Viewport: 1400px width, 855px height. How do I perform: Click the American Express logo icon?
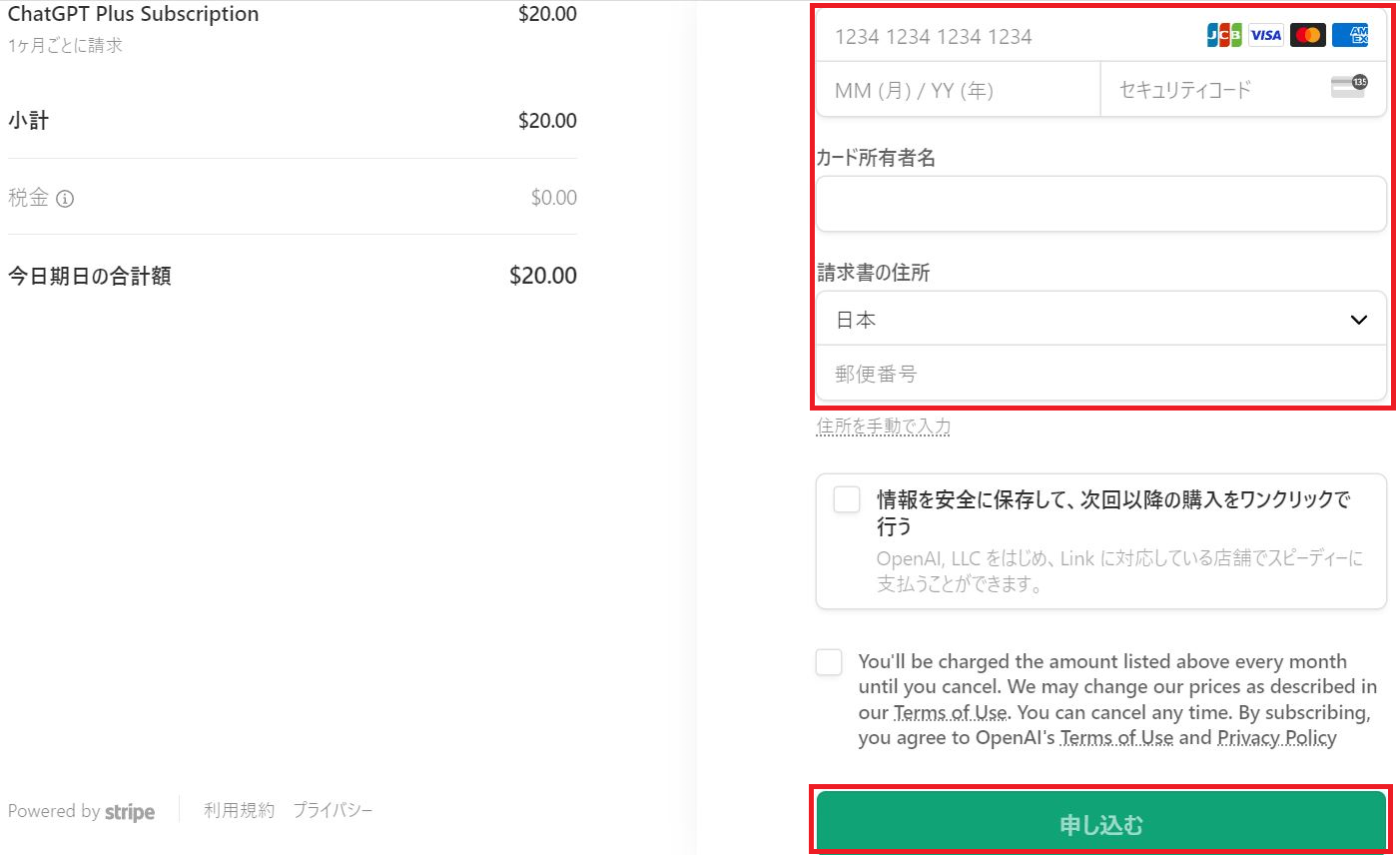[x=1350, y=36]
